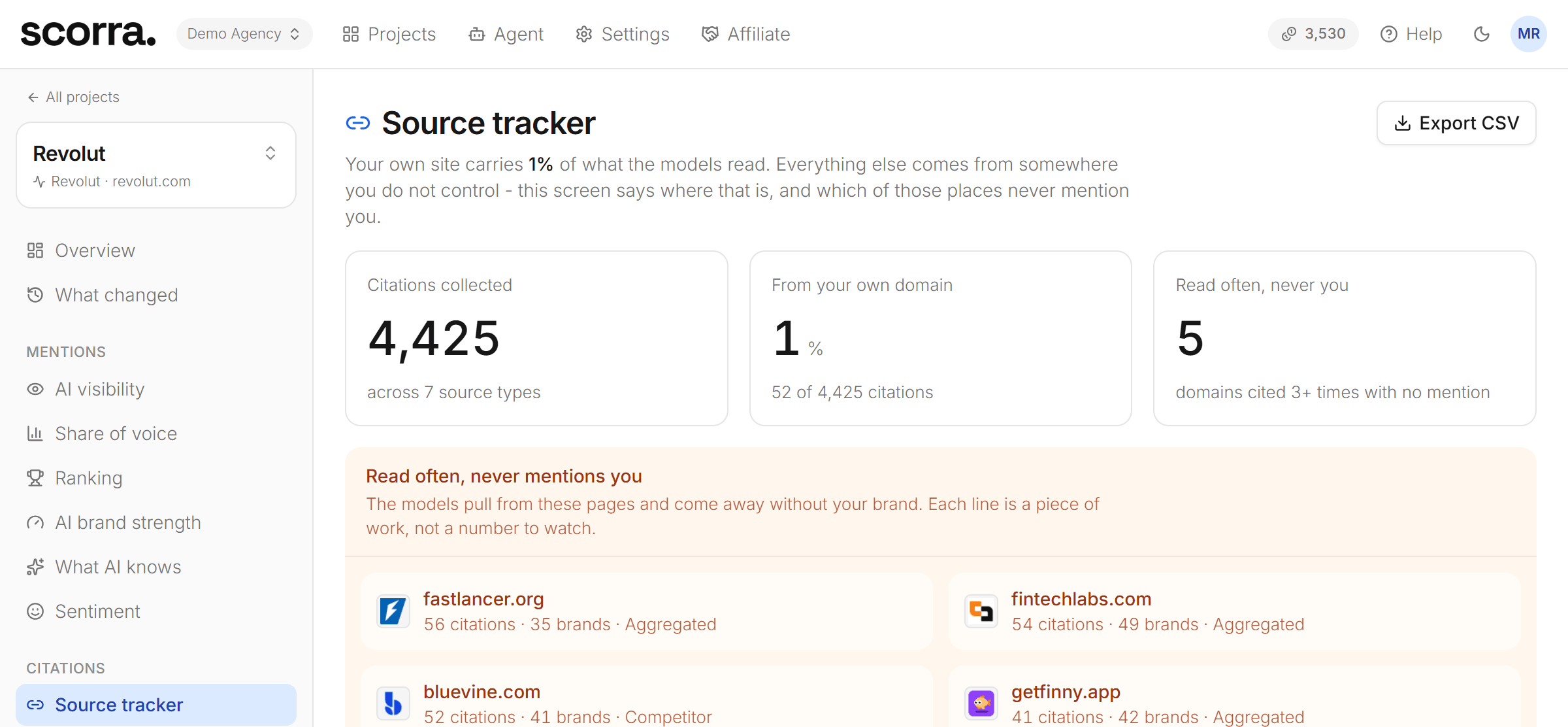The height and width of the screenshot is (727, 1568).
Task: Open the fintechlabs.com source link
Action: (1081, 599)
